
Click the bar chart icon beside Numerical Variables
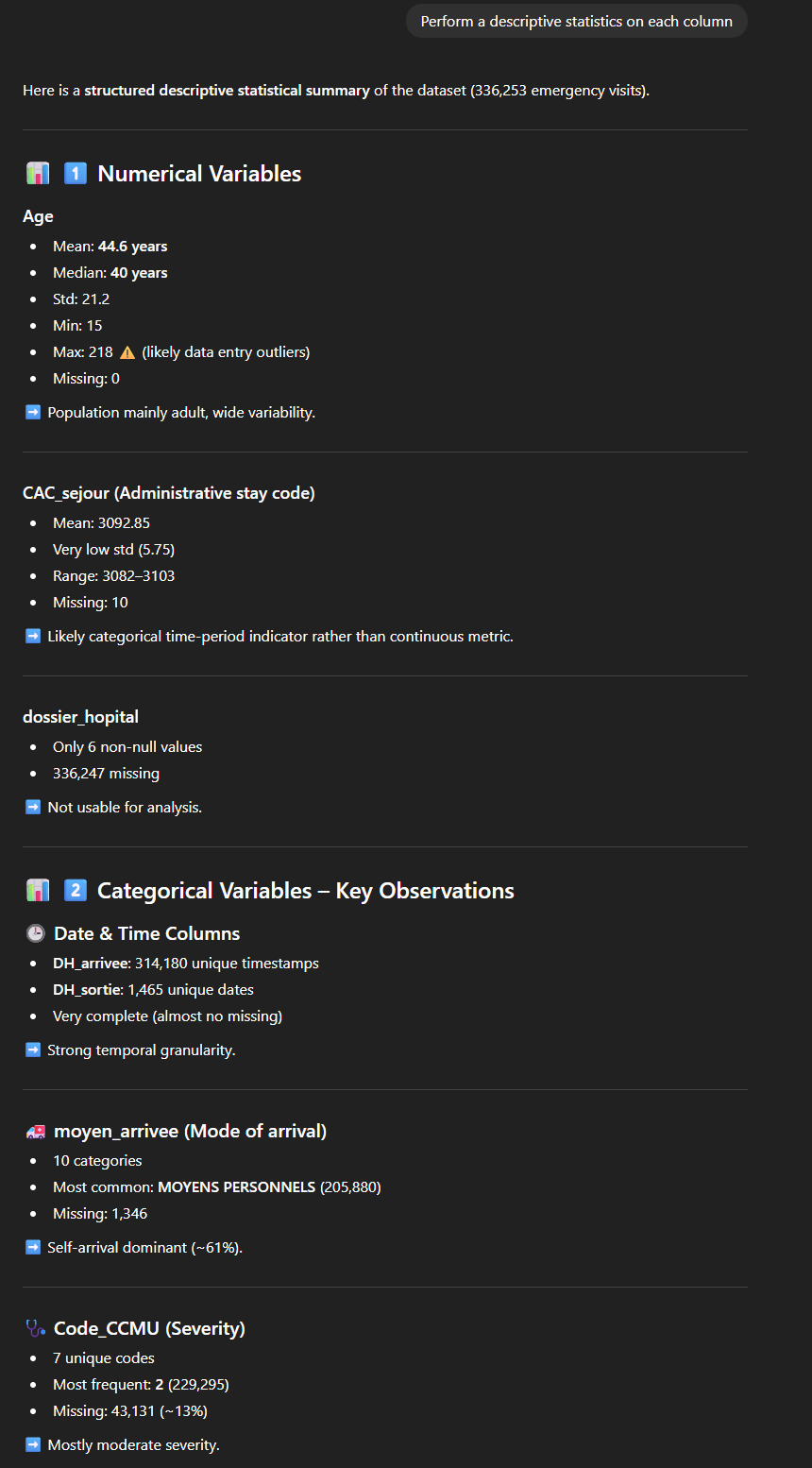pos(37,174)
